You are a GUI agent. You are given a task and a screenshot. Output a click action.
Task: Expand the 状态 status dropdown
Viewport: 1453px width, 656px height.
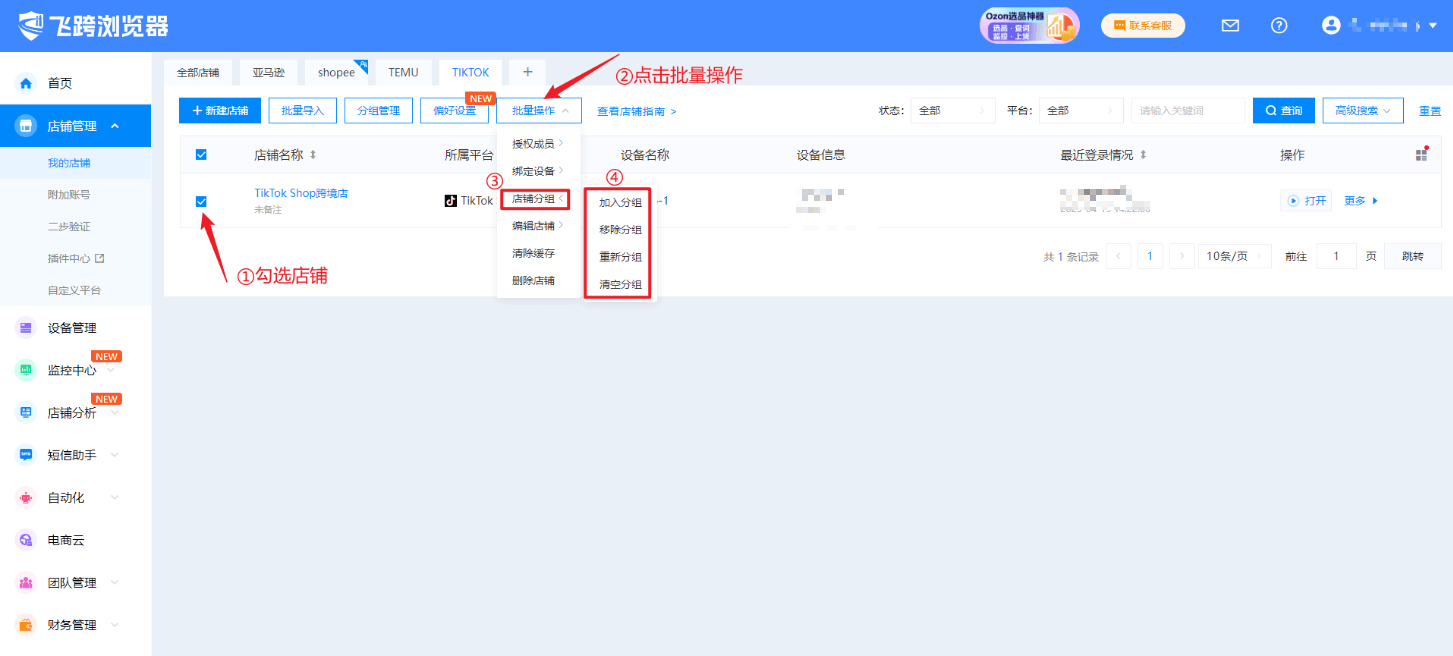point(952,111)
